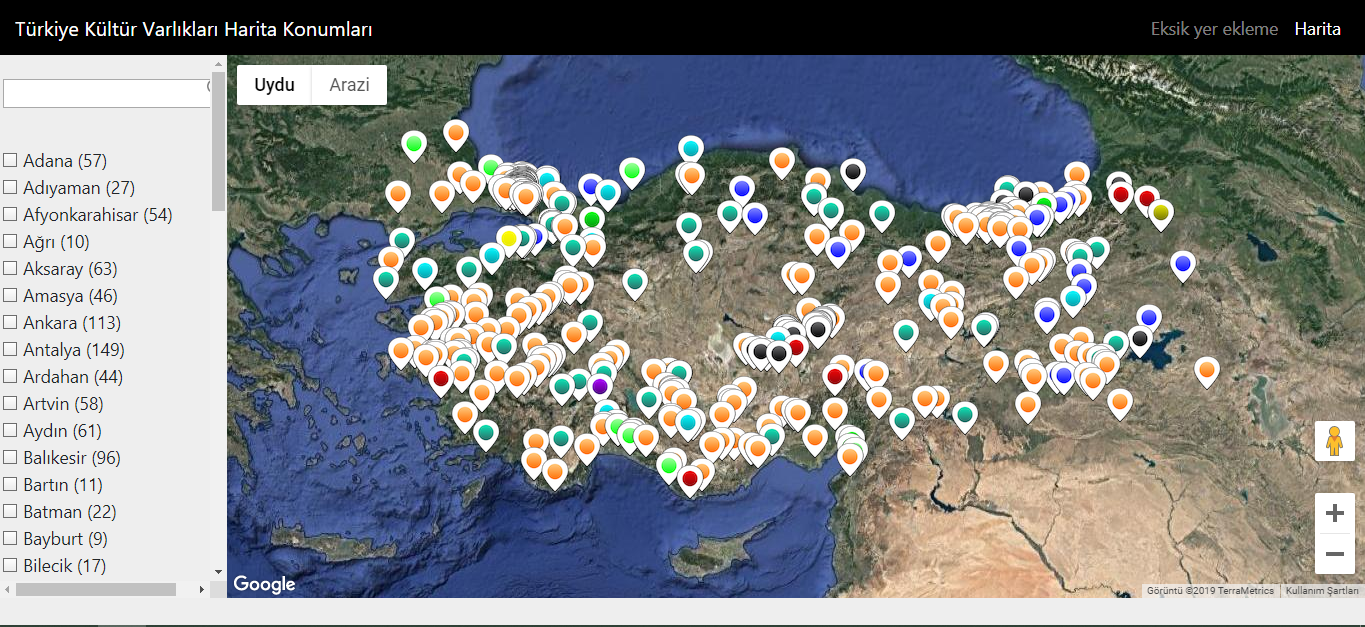This screenshot has width=1365, height=627.
Task: Toggle the Antalya (149) checkbox
Action: [10, 350]
